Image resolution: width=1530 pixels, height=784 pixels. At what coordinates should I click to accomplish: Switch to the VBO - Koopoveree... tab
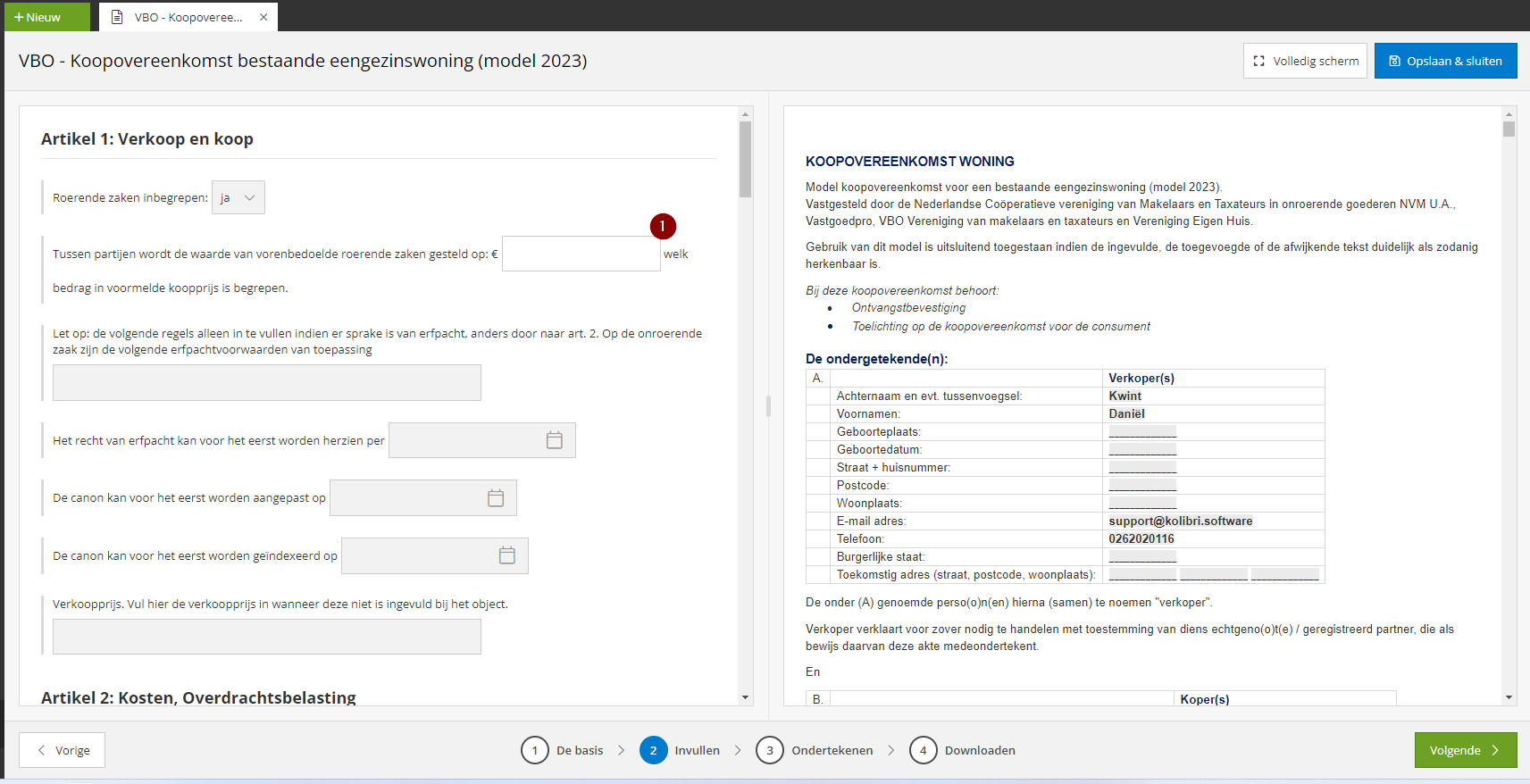[x=188, y=17]
